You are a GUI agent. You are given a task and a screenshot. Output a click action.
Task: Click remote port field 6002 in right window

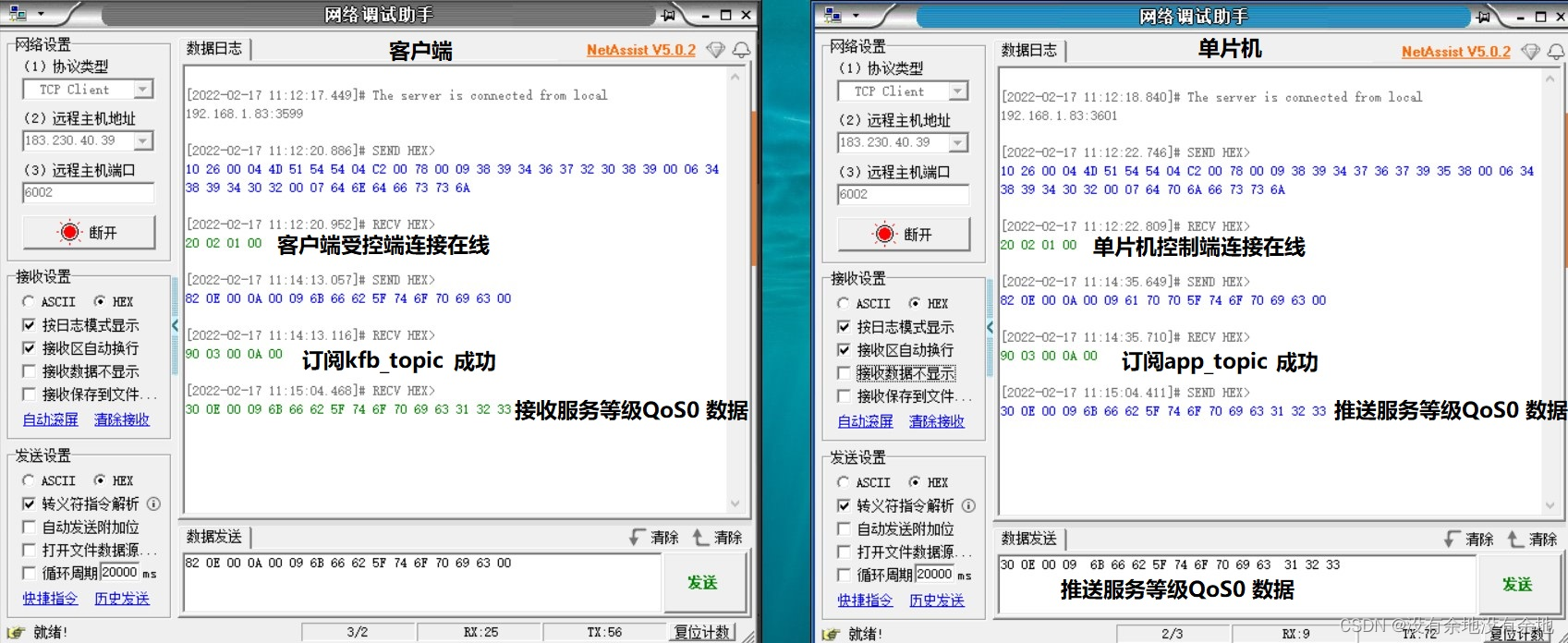[x=904, y=194]
